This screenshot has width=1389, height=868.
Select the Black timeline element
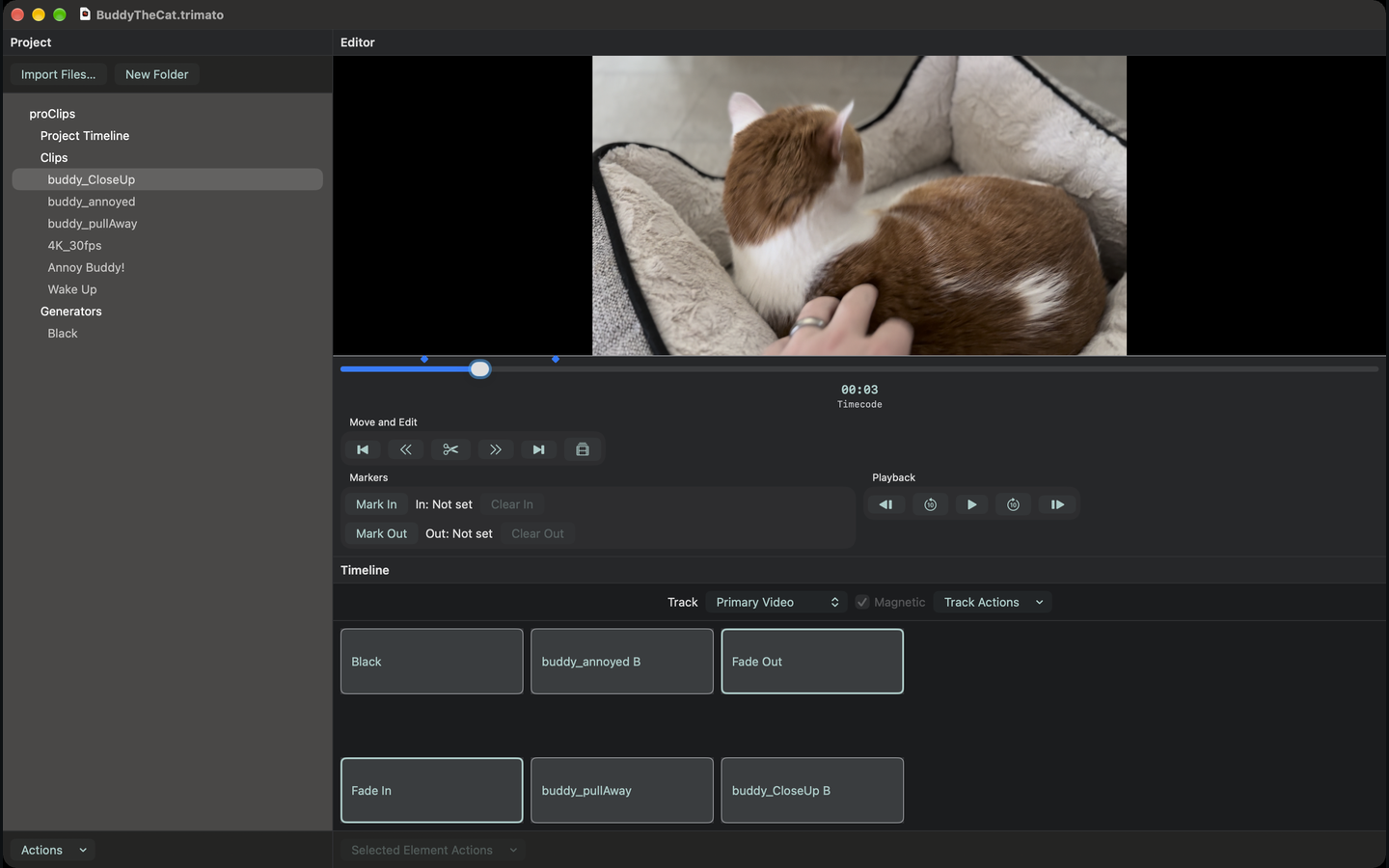(432, 662)
